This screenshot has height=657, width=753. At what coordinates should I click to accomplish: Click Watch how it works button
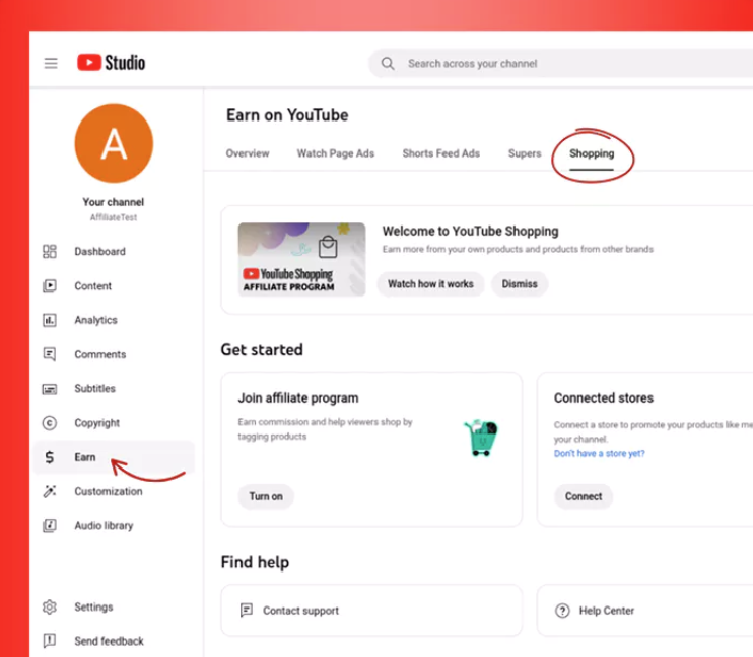pos(431,284)
